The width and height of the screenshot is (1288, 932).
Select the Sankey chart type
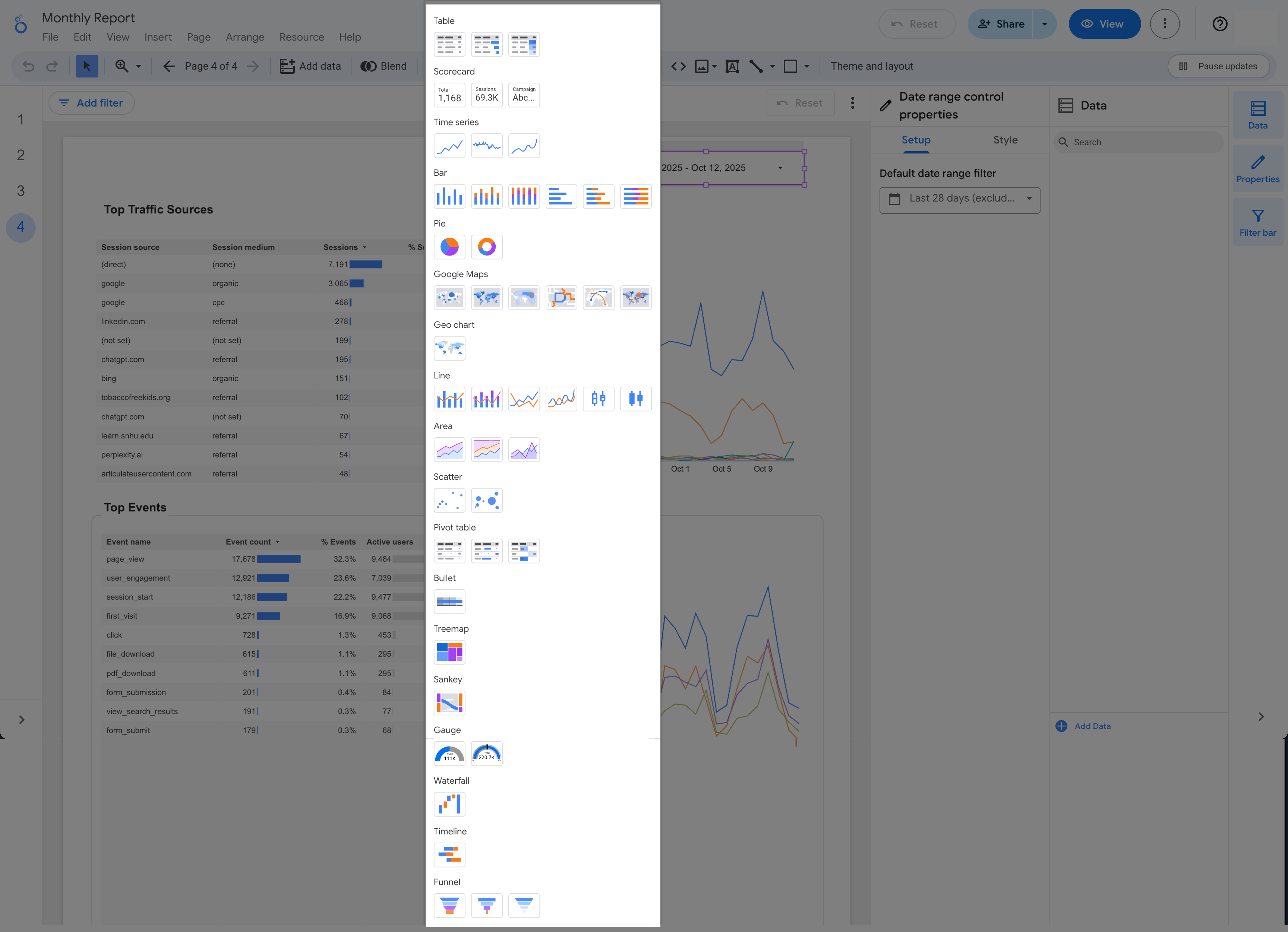pos(449,702)
